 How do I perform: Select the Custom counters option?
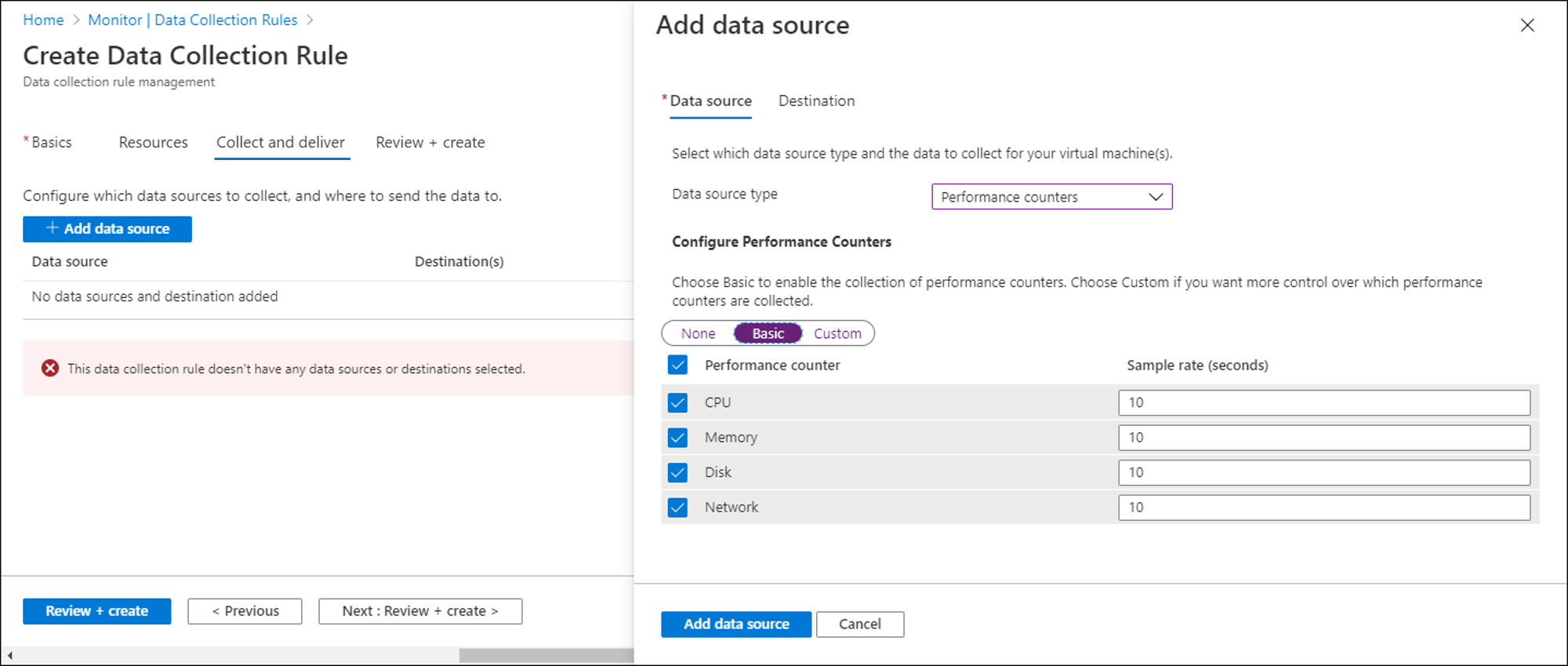point(837,333)
